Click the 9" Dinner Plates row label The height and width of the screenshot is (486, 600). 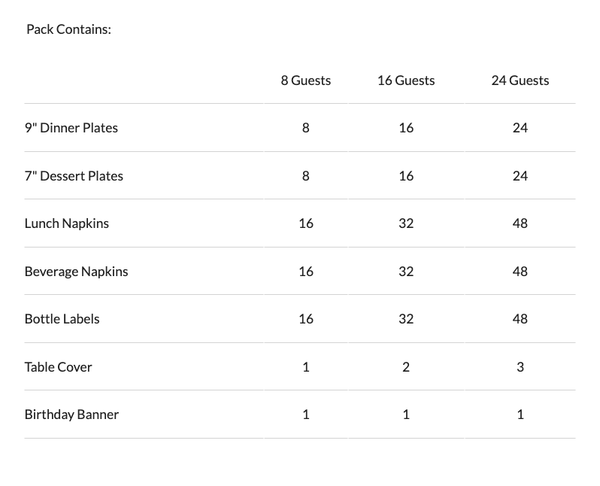pyautogui.click(x=71, y=128)
